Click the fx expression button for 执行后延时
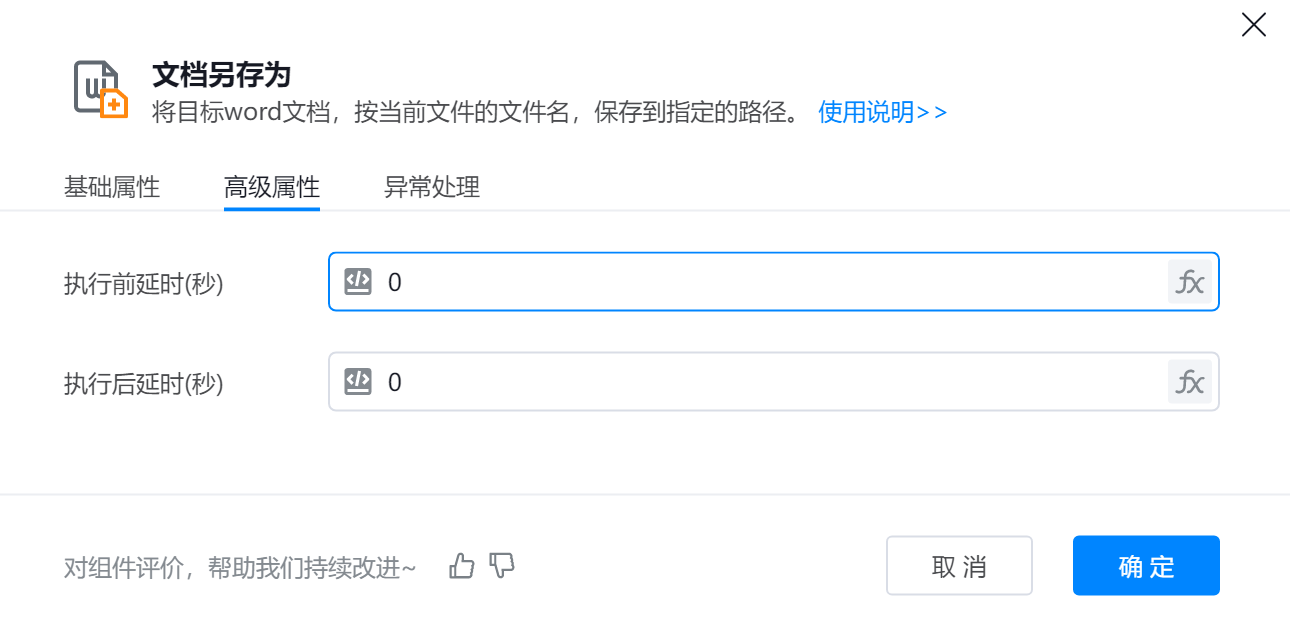The width and height of the screenshot is (1290, 625). coord(1189,382)
